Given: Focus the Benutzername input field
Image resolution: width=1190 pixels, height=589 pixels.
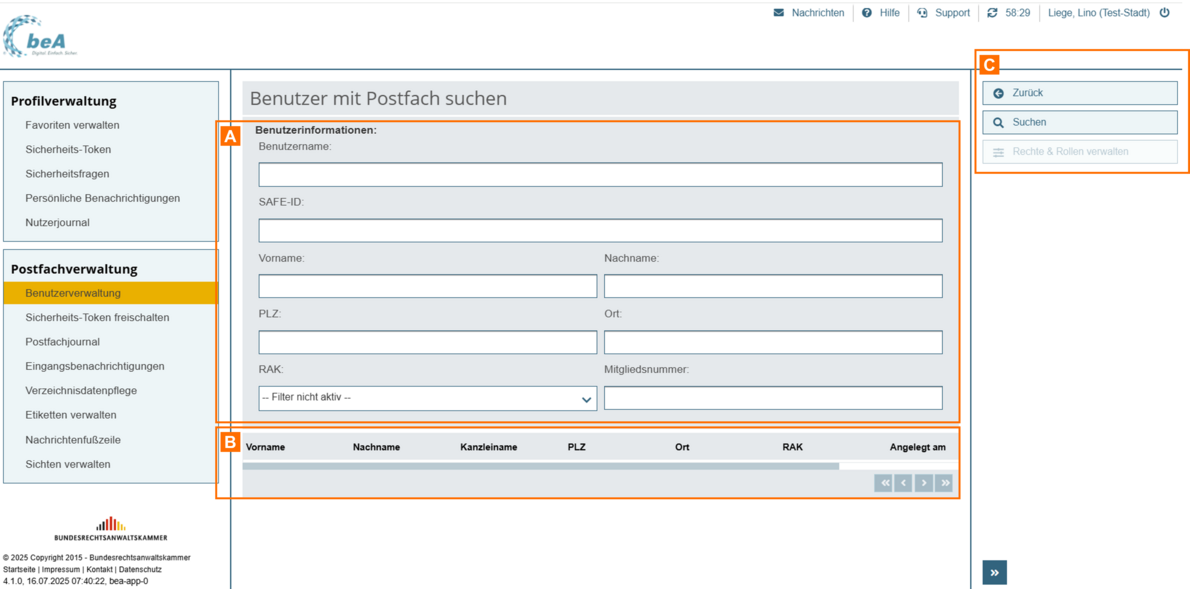Looking at the screenshot, I should tap(600, 174).
